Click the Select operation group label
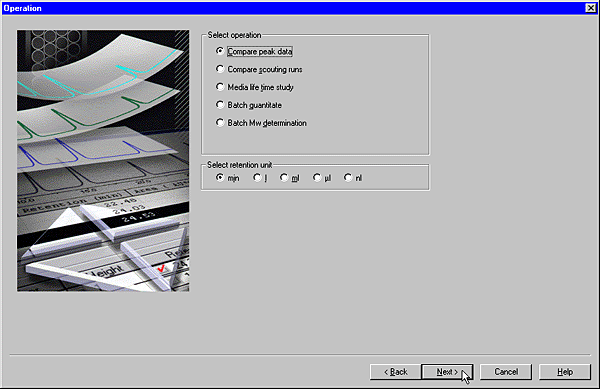 (234, 35)
